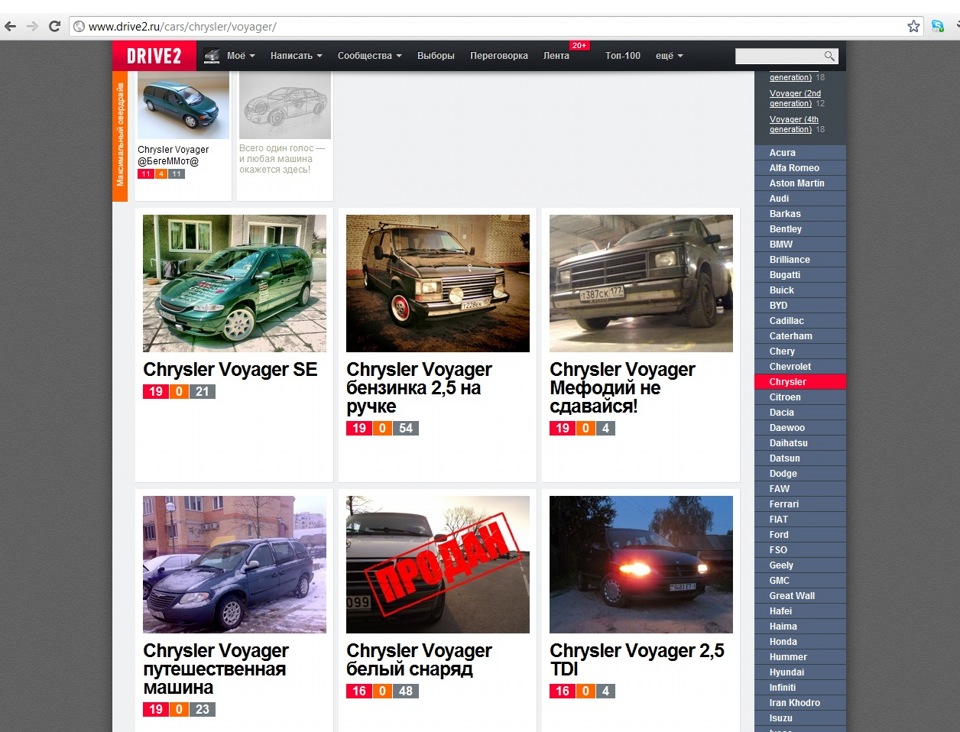Expand the Сообщества dropdown menu
This screenshot has width=960, height=732.
(x=370, y=56)
